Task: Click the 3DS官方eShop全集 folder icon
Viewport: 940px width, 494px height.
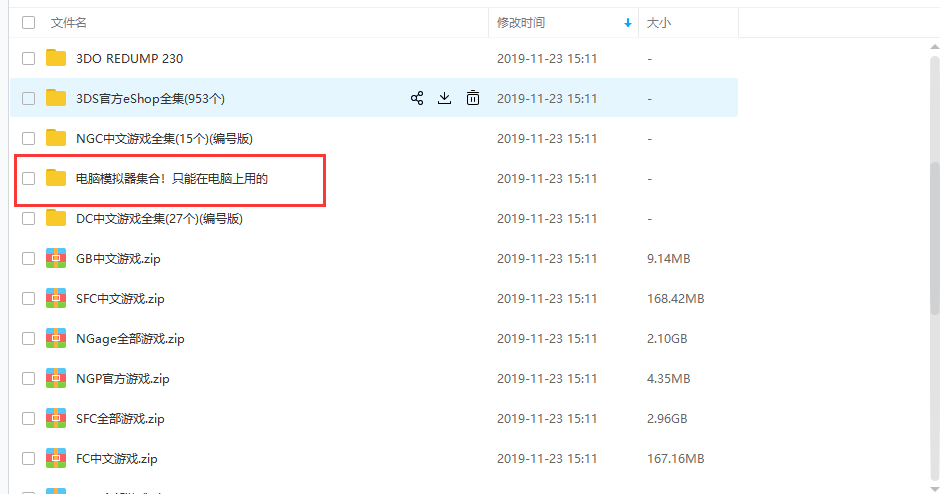Action: (56, 98)
